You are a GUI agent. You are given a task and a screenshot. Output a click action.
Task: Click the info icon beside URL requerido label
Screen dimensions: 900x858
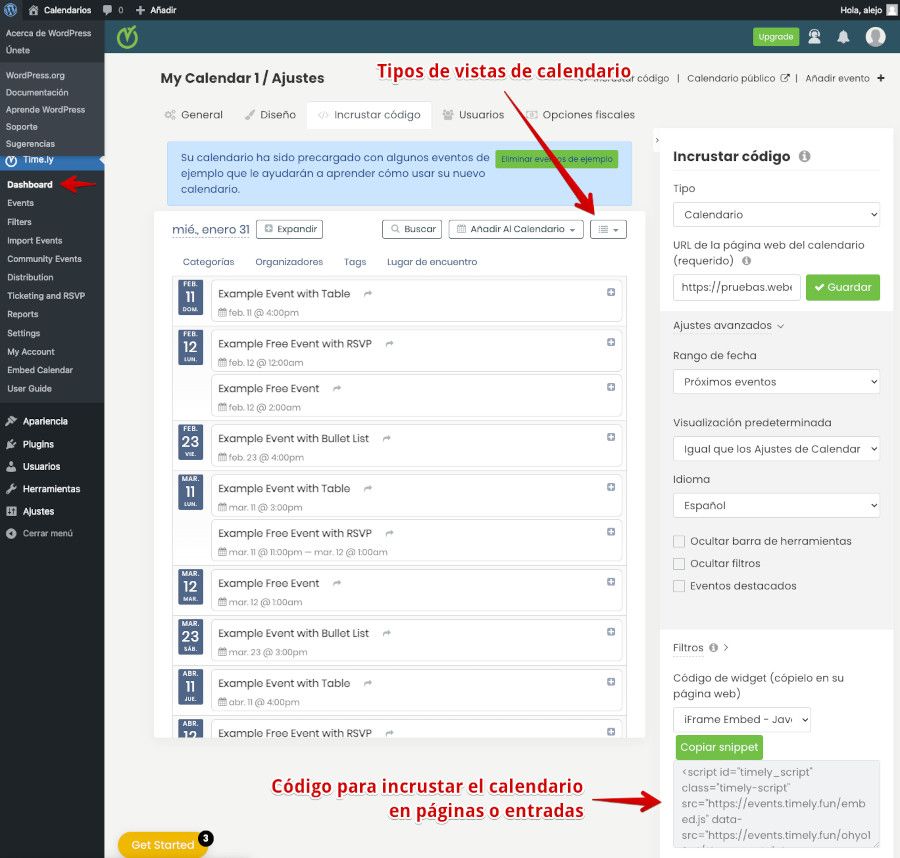pos(746,261)
